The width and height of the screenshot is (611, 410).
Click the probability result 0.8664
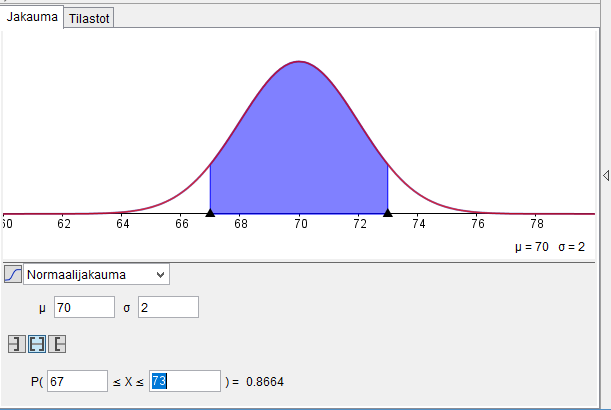pyautogui.click(x=264, y=381)
